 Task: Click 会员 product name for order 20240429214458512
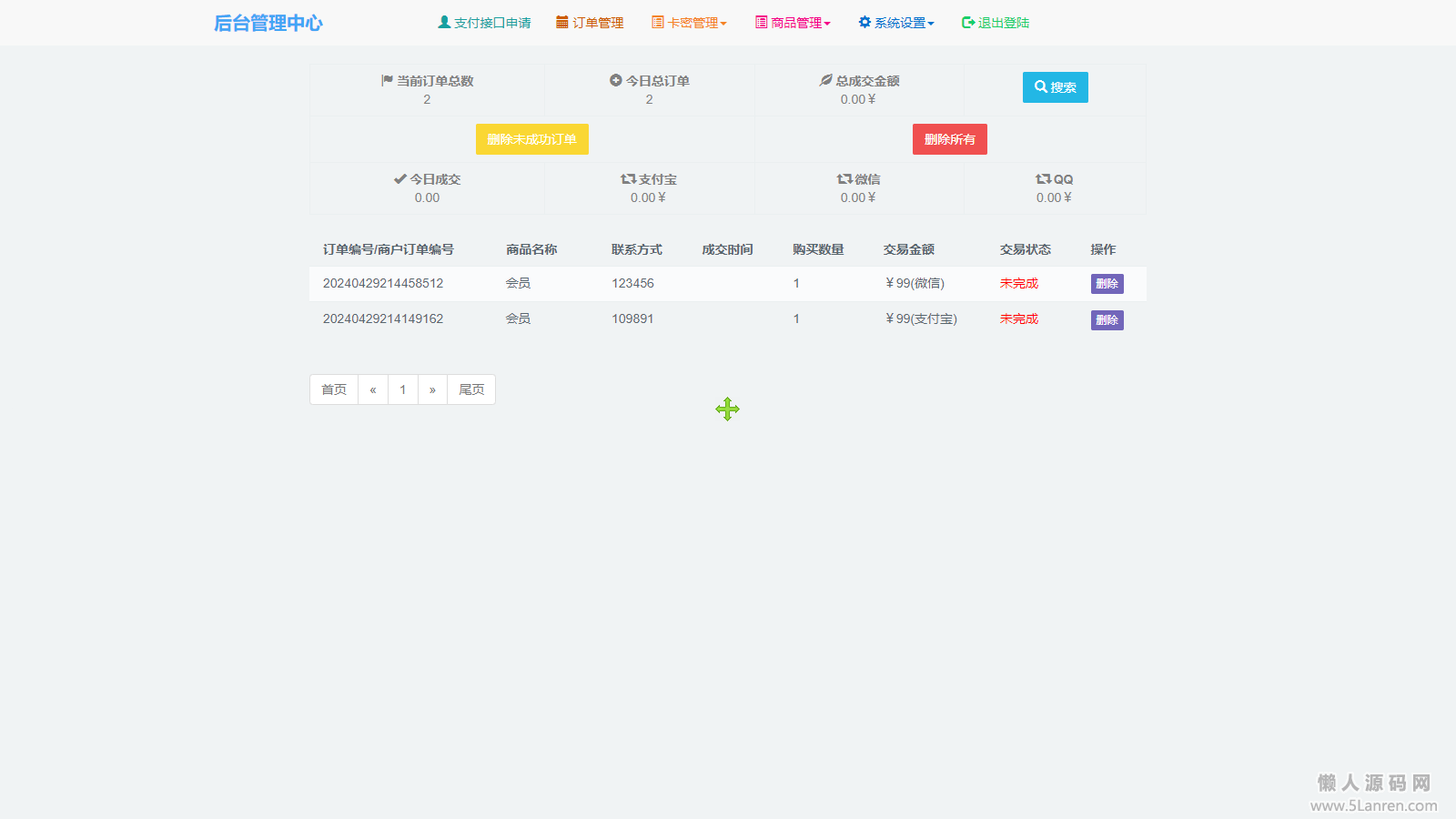point(519,283)
